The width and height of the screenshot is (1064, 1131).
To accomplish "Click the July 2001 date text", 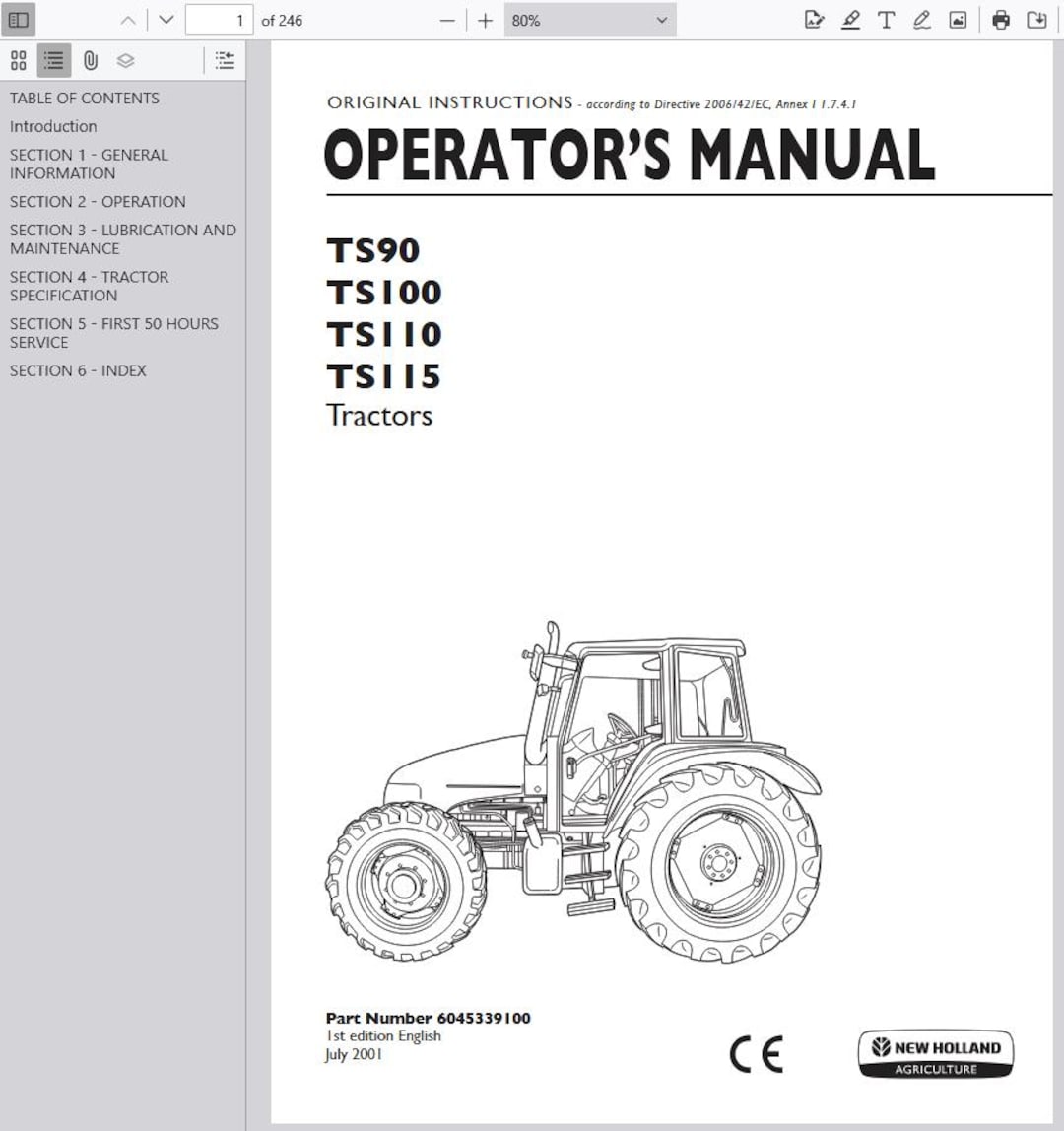I will 354,1054.
